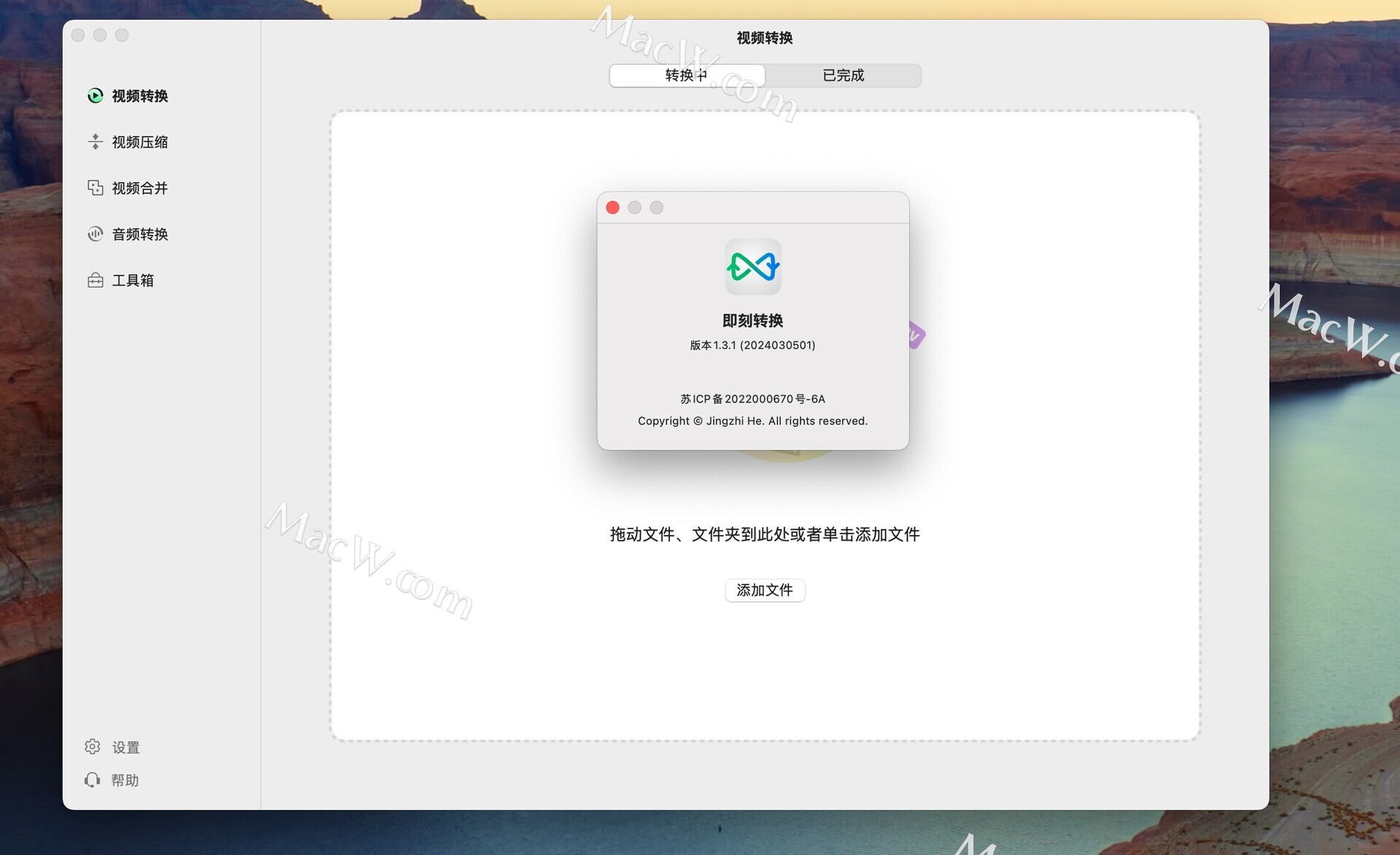Open the 视频合并 merge icon
The image size is (1400, 855).
[96, 187]
